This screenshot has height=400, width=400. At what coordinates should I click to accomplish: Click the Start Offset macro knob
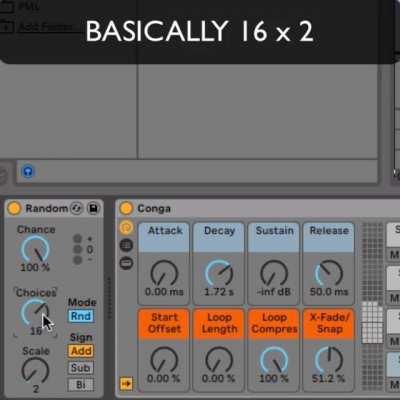point(164,360)
